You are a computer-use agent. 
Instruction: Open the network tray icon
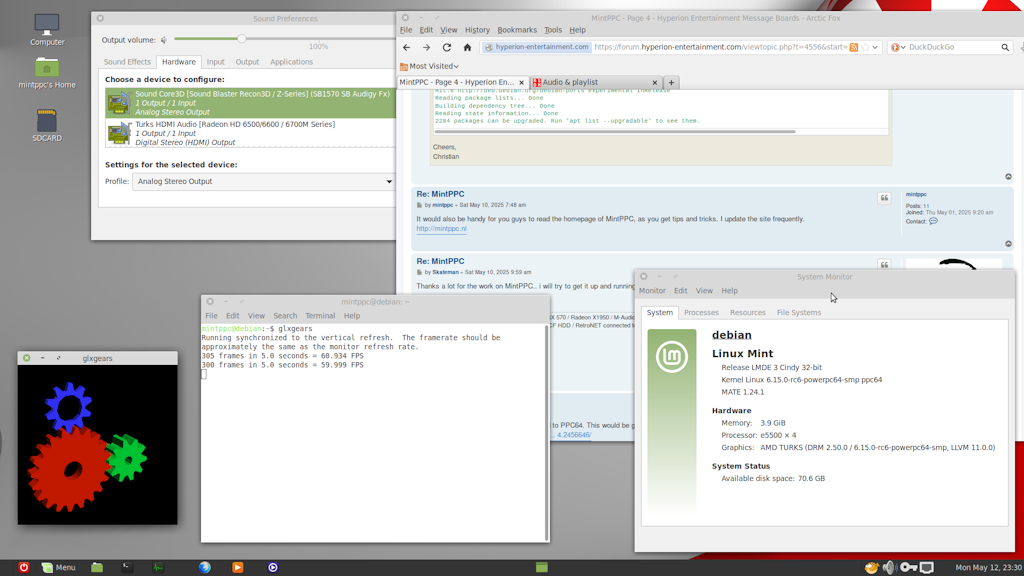927,568
